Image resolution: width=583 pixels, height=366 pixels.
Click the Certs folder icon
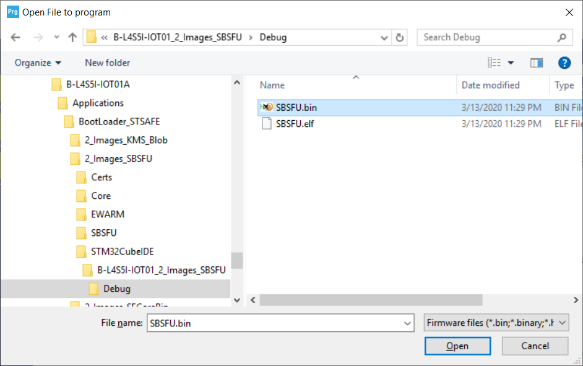coord(81,177)
